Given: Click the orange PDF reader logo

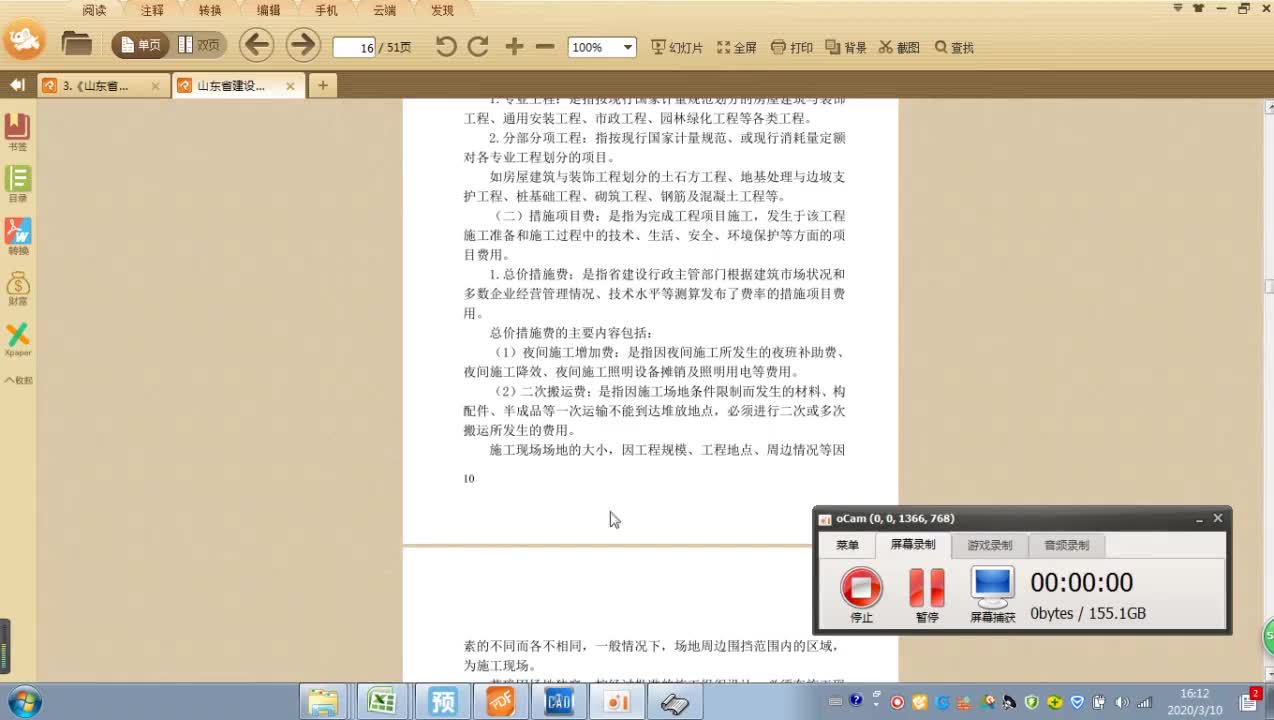Looking at the screenshot, I should pos(24,41).
